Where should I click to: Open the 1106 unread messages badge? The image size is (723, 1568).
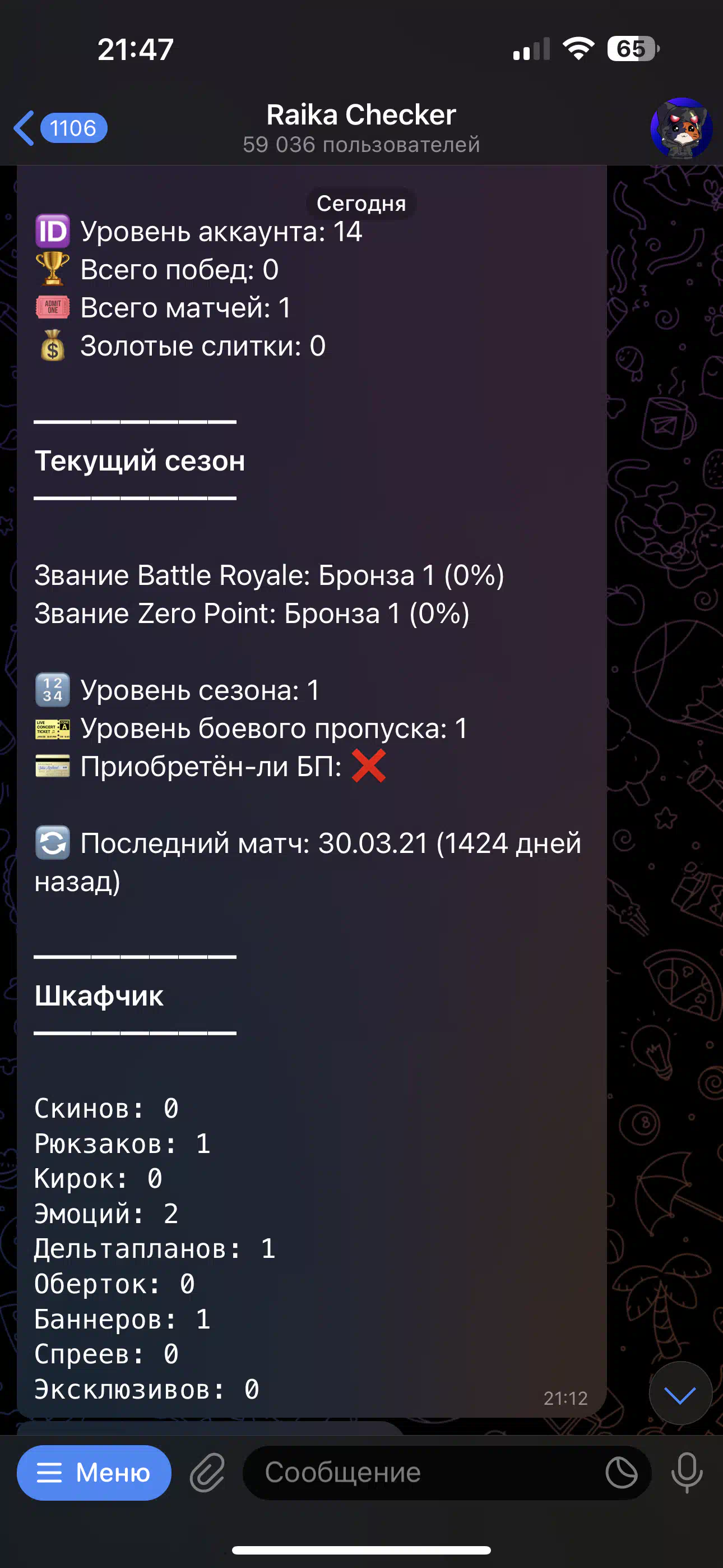pos(73,128)
